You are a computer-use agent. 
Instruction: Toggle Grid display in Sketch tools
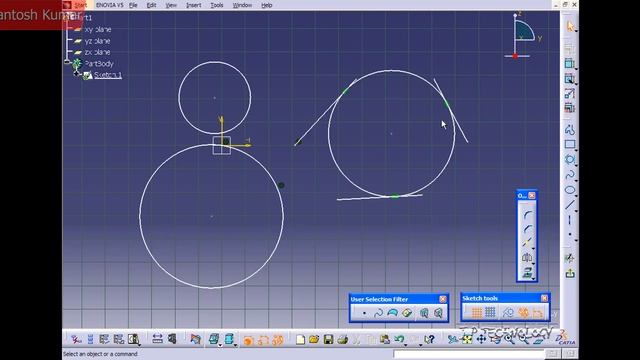pyautogui.click(x=476, y=313)
